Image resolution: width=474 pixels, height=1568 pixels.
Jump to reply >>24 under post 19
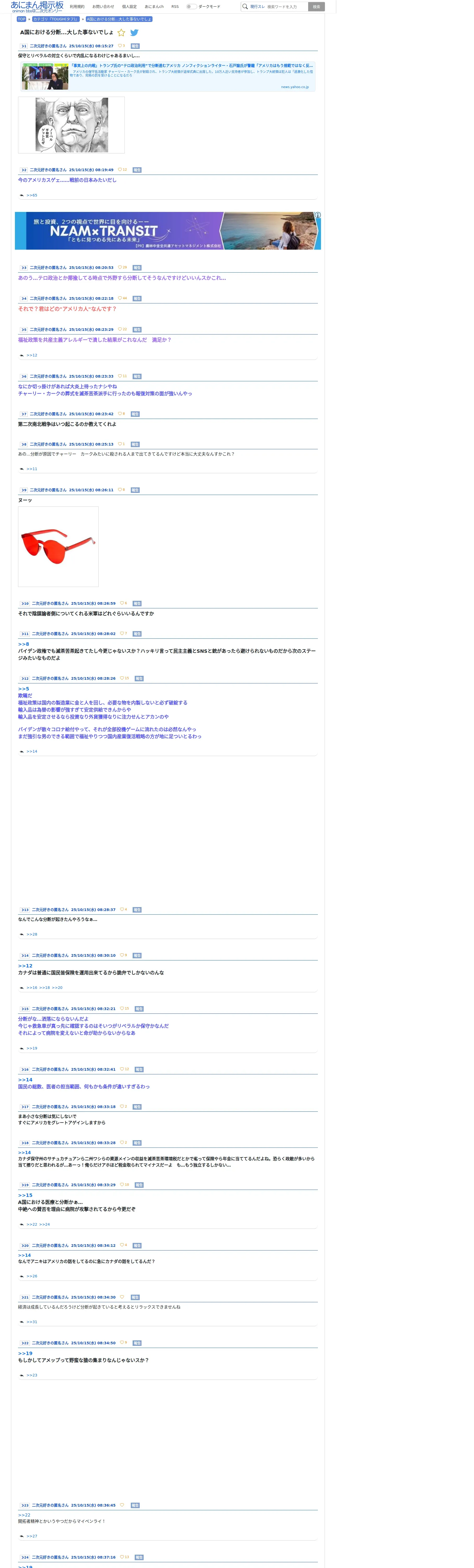(x=44, y=1224)
